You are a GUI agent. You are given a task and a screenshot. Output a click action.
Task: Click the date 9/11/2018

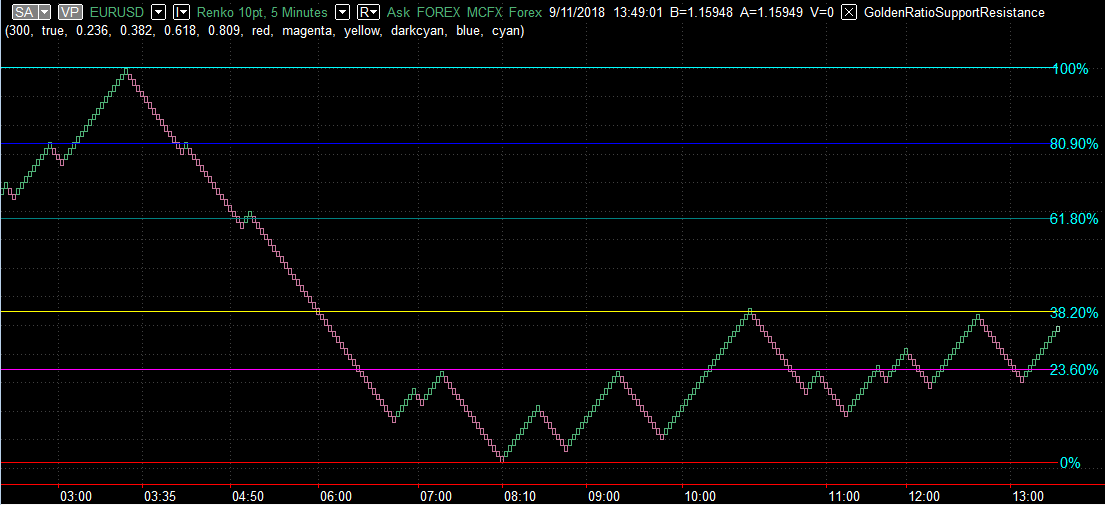pos(579,13)
